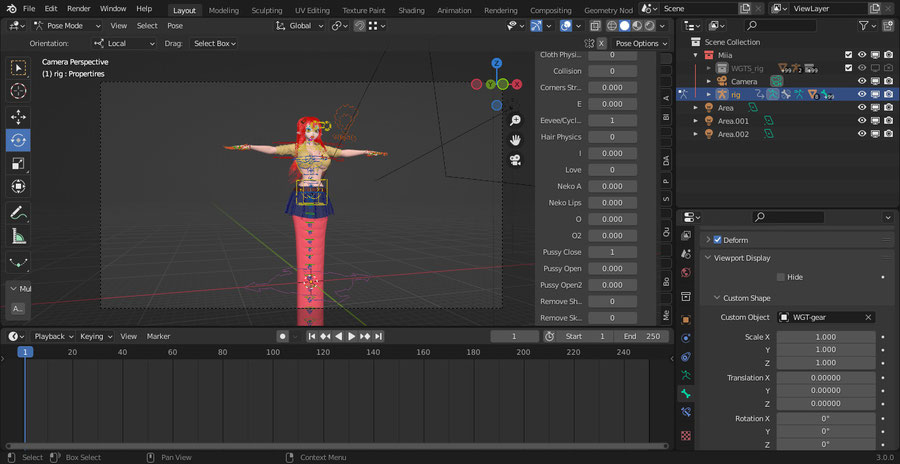
Task: Open the Local orientation dropdown
Action: 124,44
